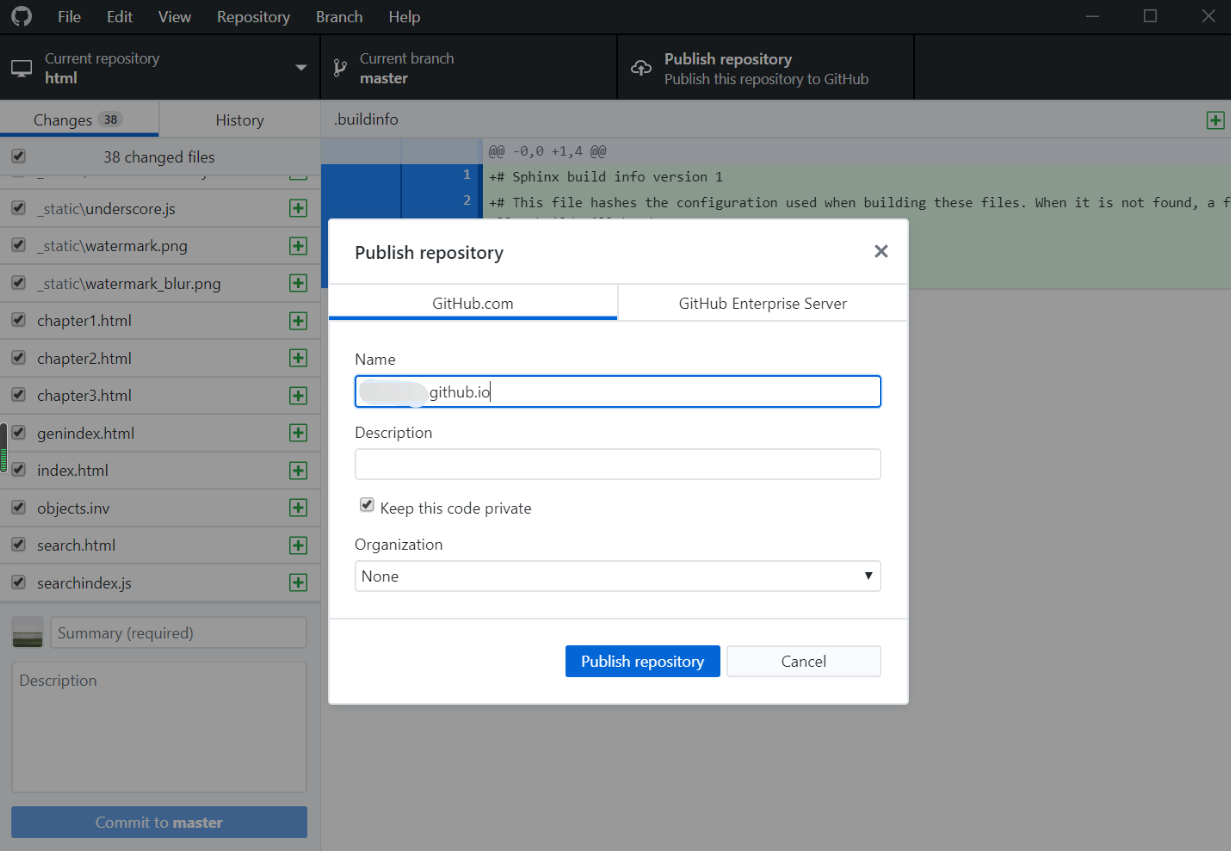The height and width of the screenshot is (851, 1231).
Task: Click the Commit to master button
Action: point(159,822)
